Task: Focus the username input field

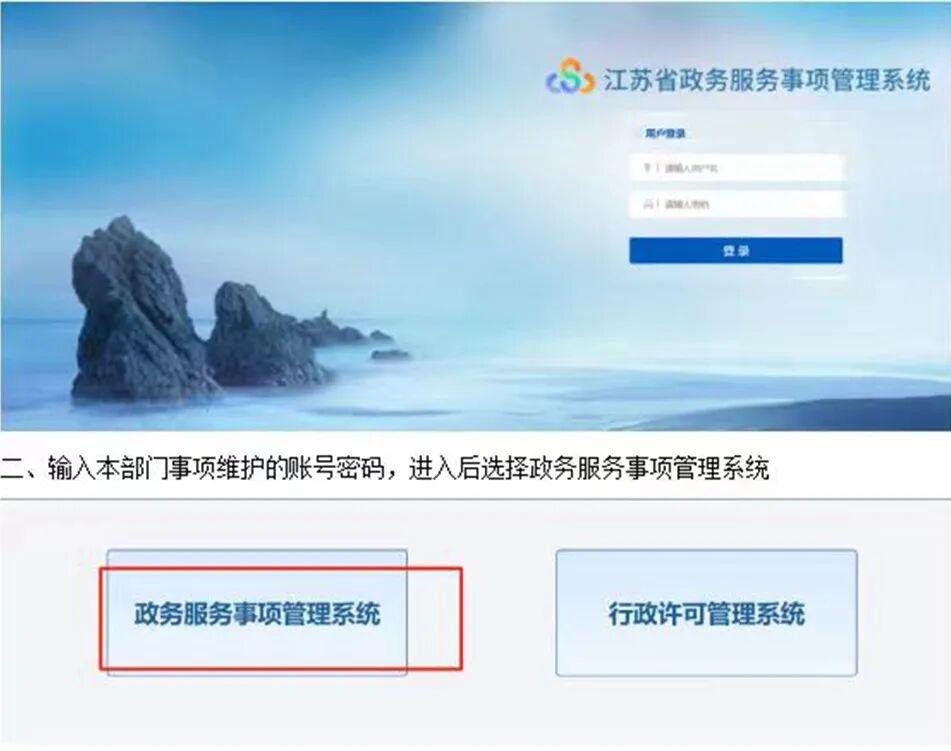Action: coord(736,167)
